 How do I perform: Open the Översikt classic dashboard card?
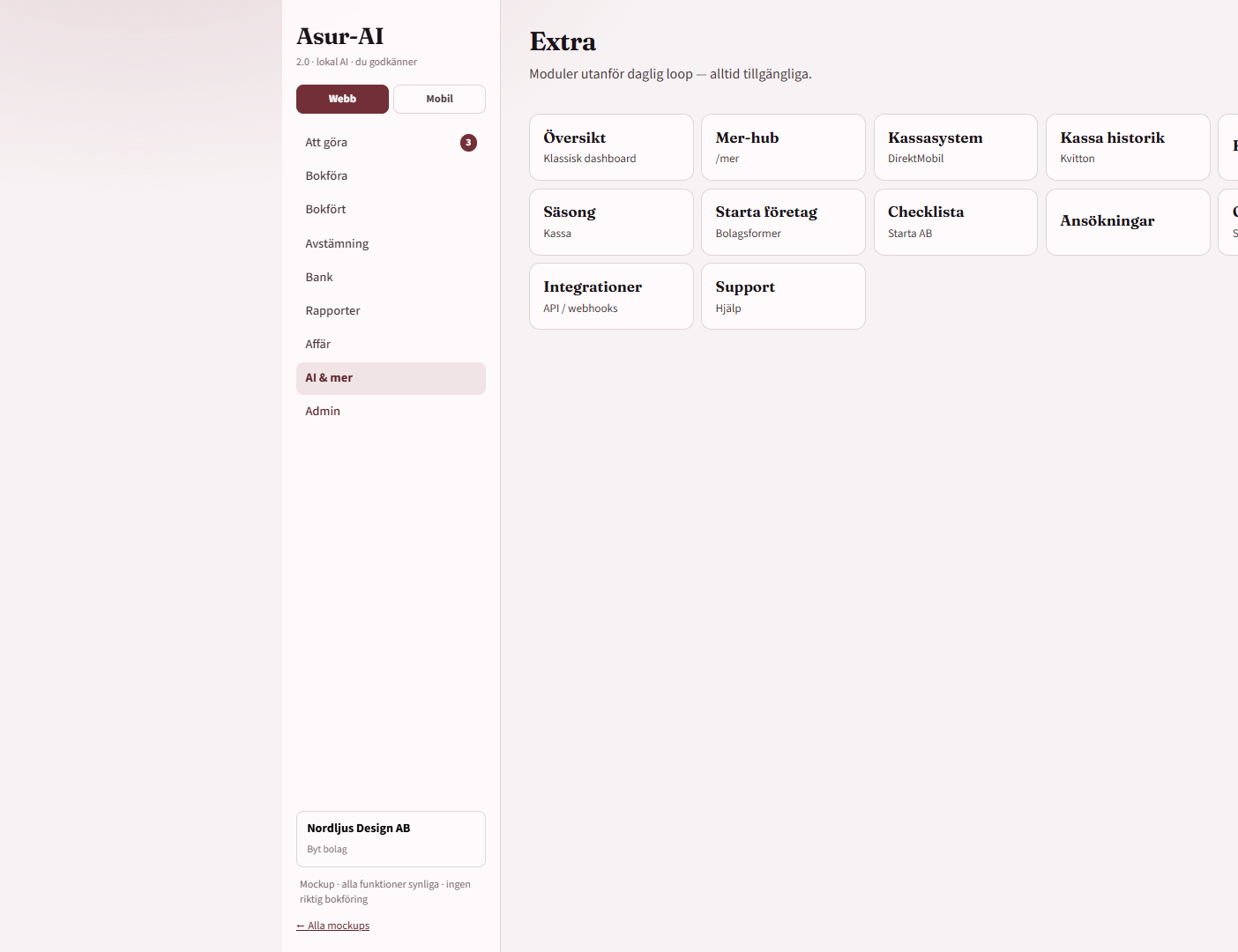pos(611,147)
